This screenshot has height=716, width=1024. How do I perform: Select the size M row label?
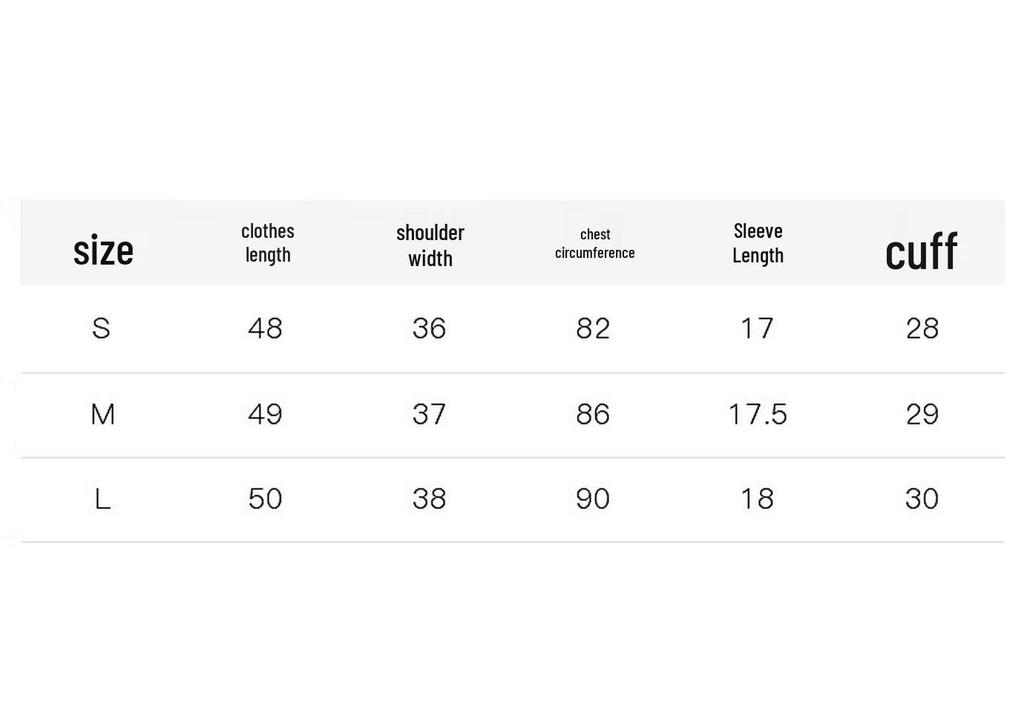coord(103,414)
